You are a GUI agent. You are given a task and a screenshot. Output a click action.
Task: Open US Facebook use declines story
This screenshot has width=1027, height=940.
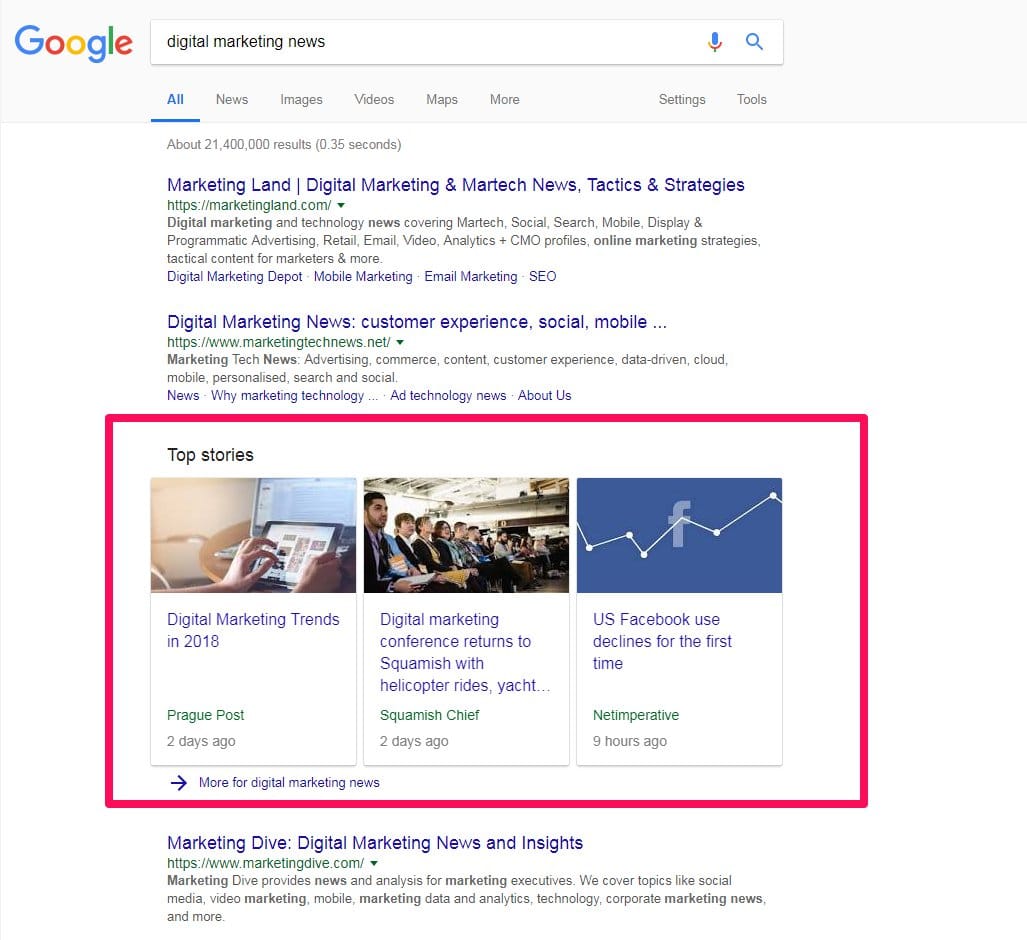tap(662, 641)
